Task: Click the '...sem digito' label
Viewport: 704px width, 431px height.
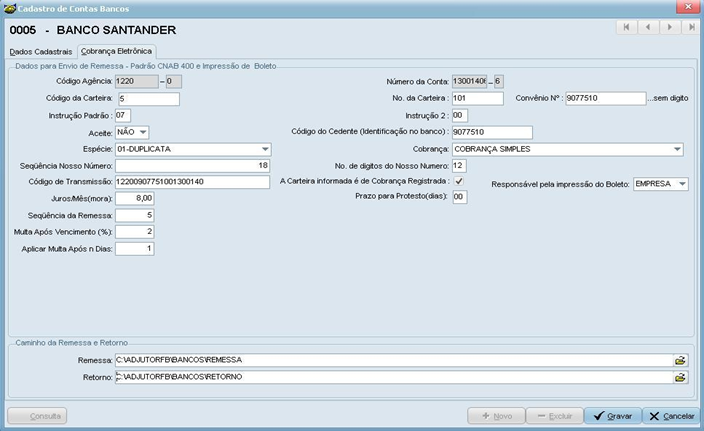Action: click(x=668, y=98)
